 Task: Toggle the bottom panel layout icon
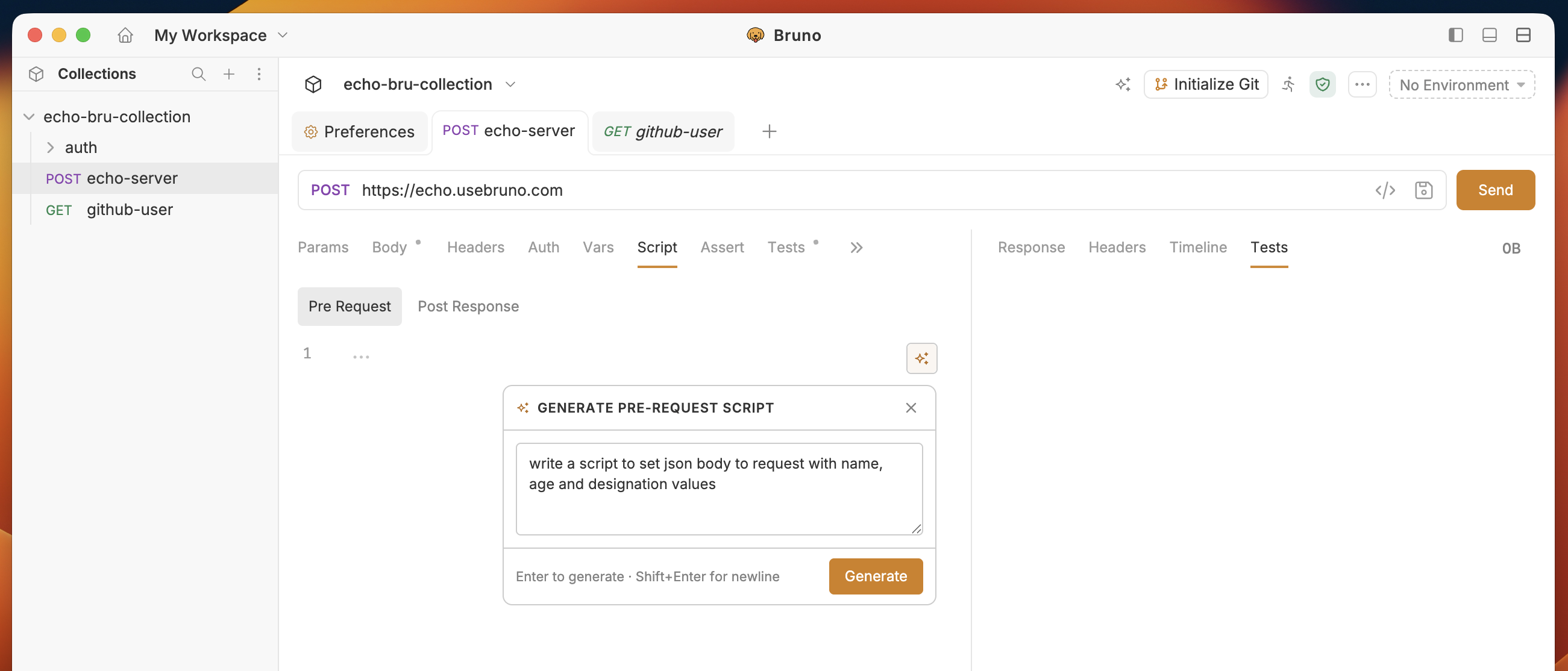(x=1490, y=36)
